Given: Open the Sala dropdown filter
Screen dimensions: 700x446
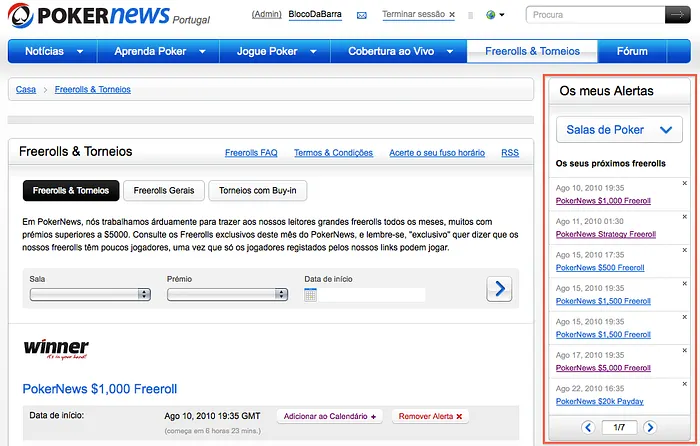Looking at the screenshot, I should coord(89,294).
